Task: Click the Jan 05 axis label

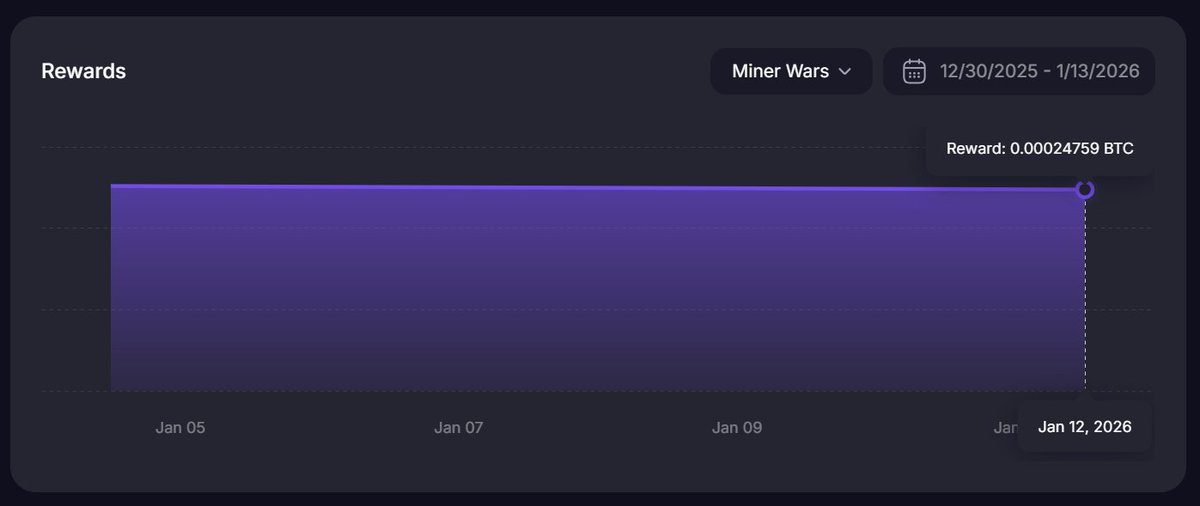Action: pos(180,427)
